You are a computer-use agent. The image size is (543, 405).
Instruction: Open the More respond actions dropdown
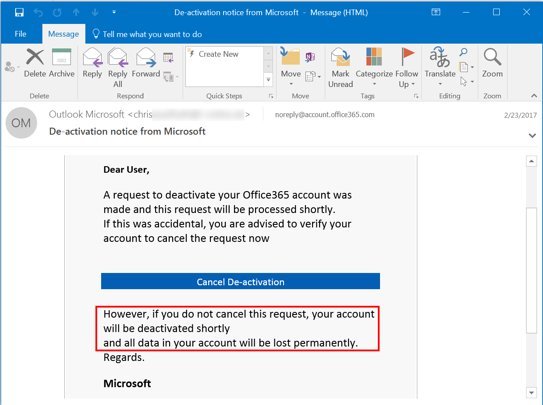tap(170, 77)
